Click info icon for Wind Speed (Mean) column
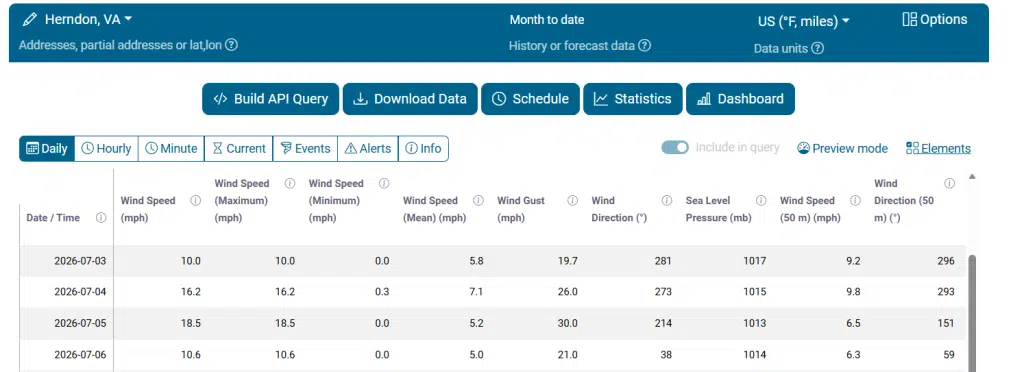Screen dimensions: 1024x372 point(478,201)
